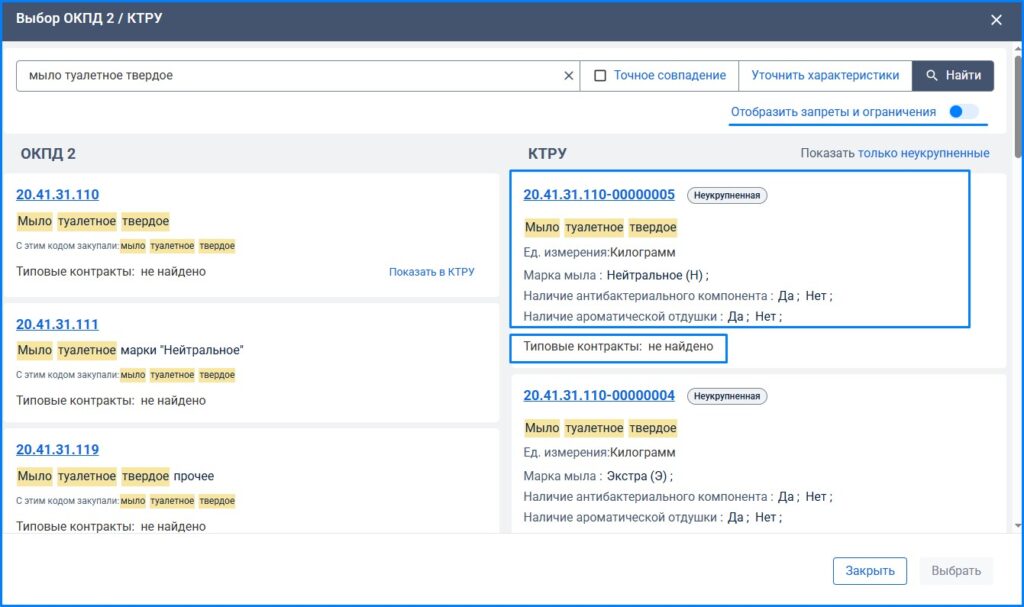The width and height of the screenshot is (1024, 607).
Task: Close the ОКПД 2 / КТРУ dialog with X
Action: pos(996,20)
